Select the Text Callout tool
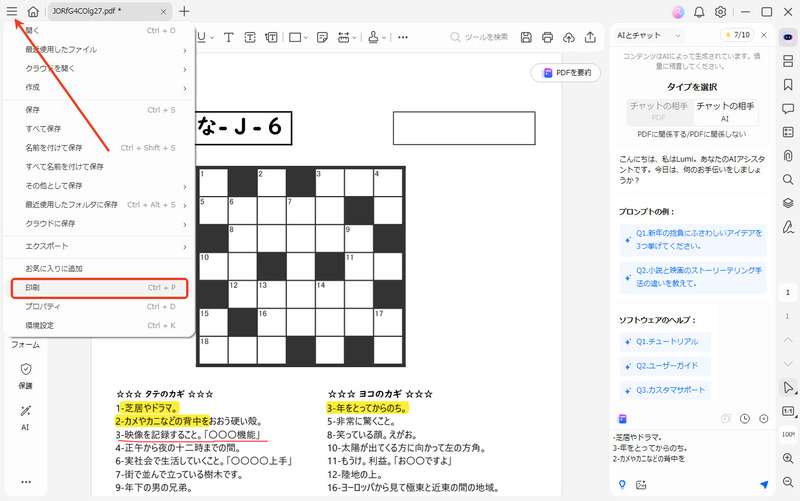Image resolution: width=800 pixels, height=501 pixels. [x=271, y=37]
